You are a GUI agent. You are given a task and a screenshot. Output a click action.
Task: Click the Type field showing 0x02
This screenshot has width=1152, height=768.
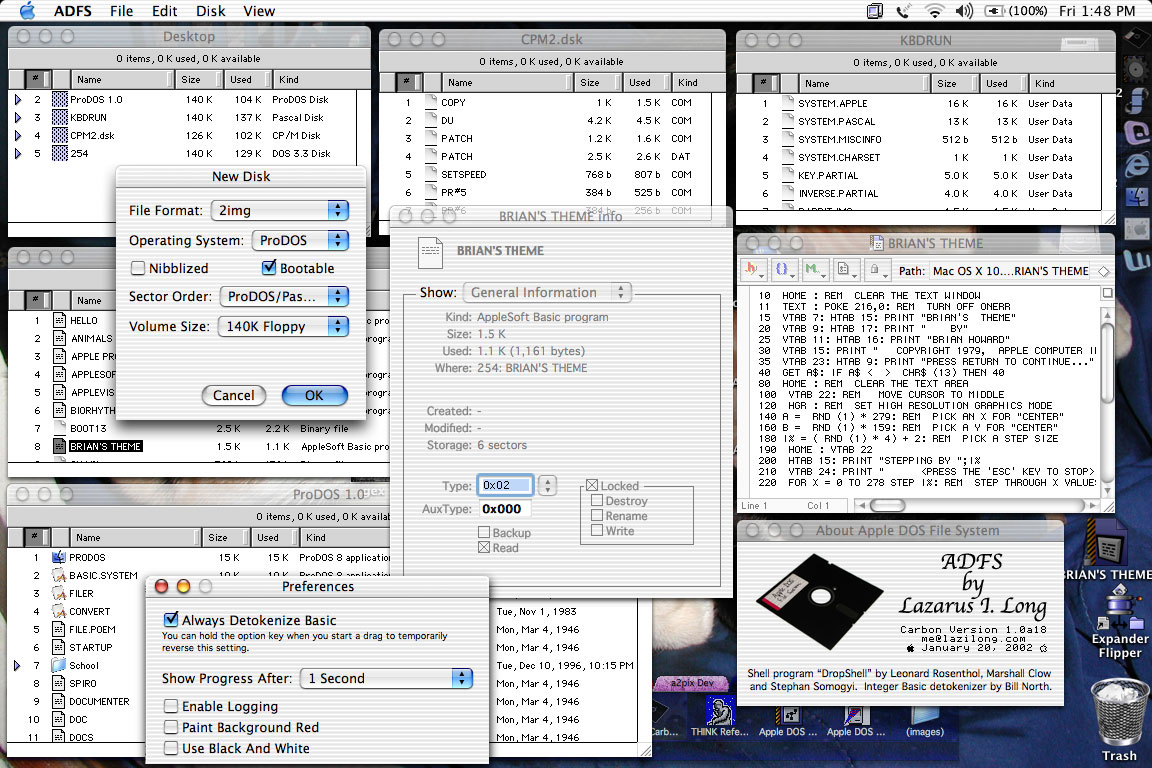tap(505, 485)
